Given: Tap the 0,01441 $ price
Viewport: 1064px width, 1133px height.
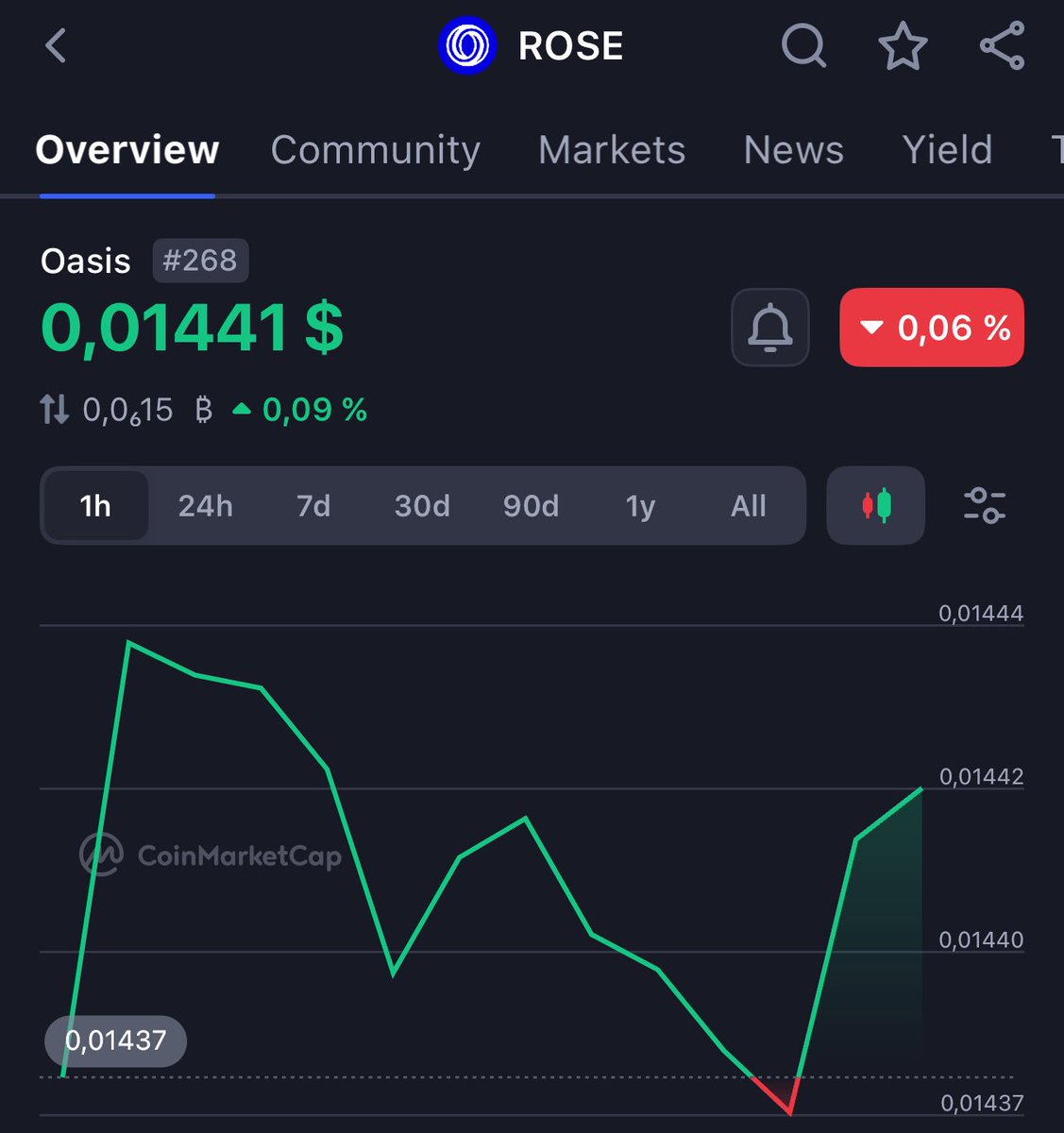Looking at the screenshot, I should [193, 328].
